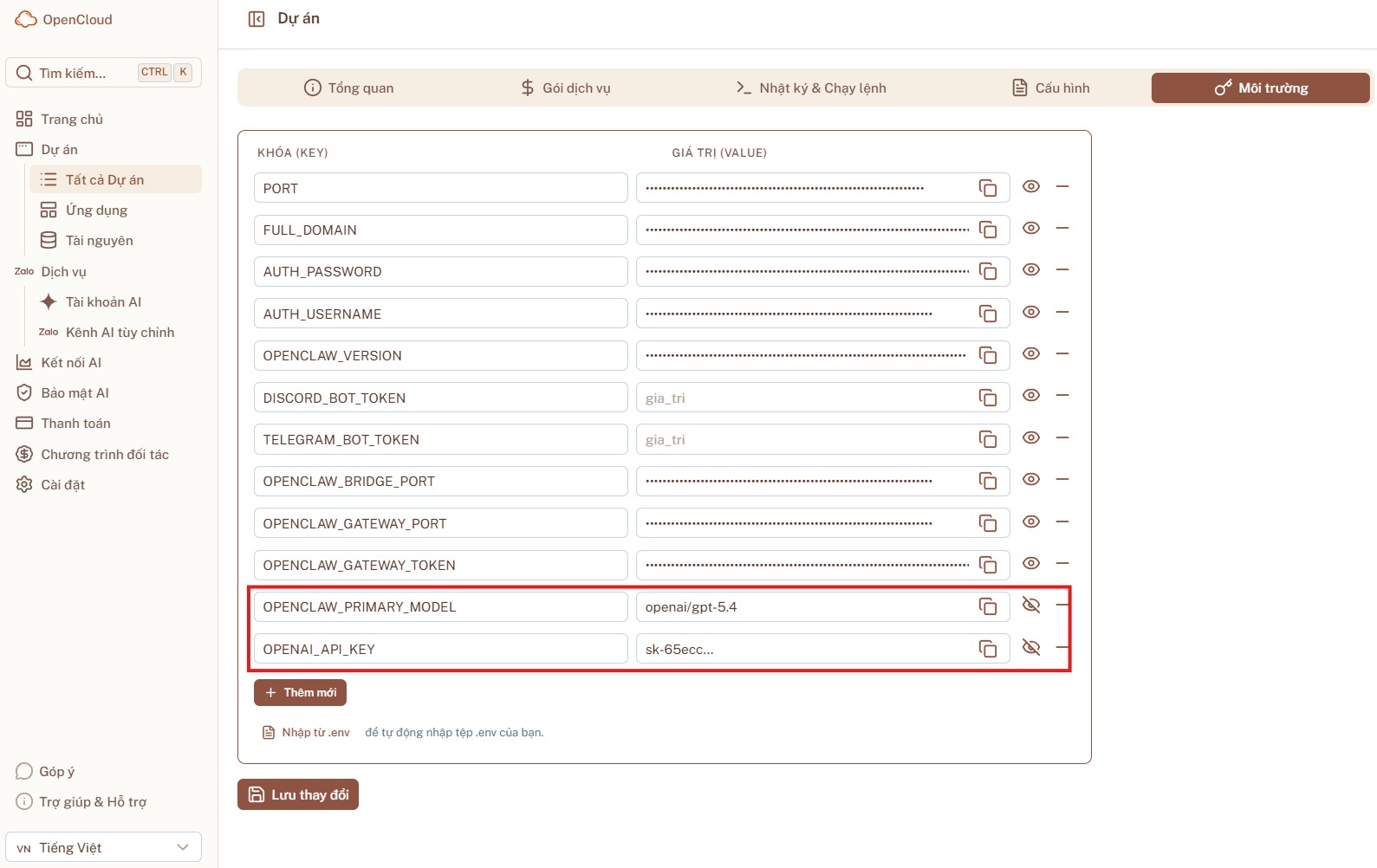Click the Nhập từ .env link

point(315,733)
